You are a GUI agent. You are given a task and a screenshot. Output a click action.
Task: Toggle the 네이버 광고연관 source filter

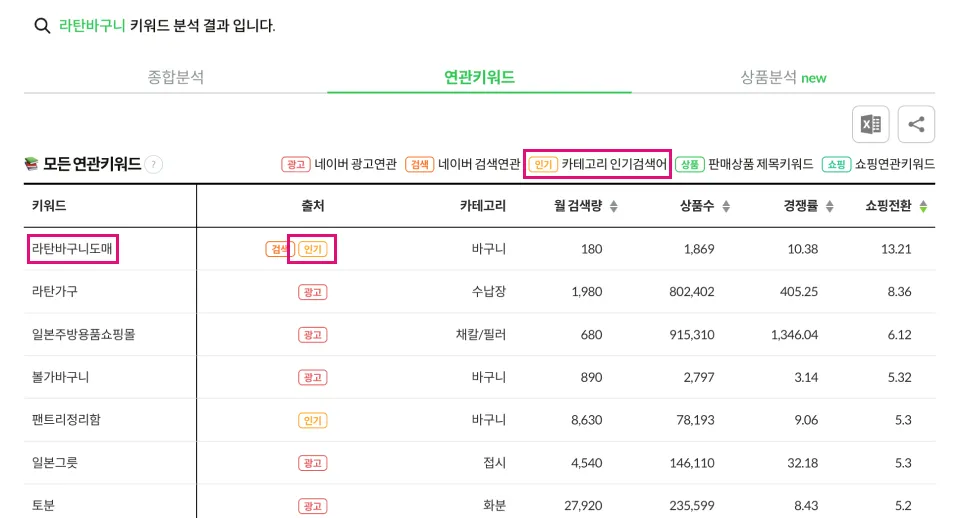[340, 164]
